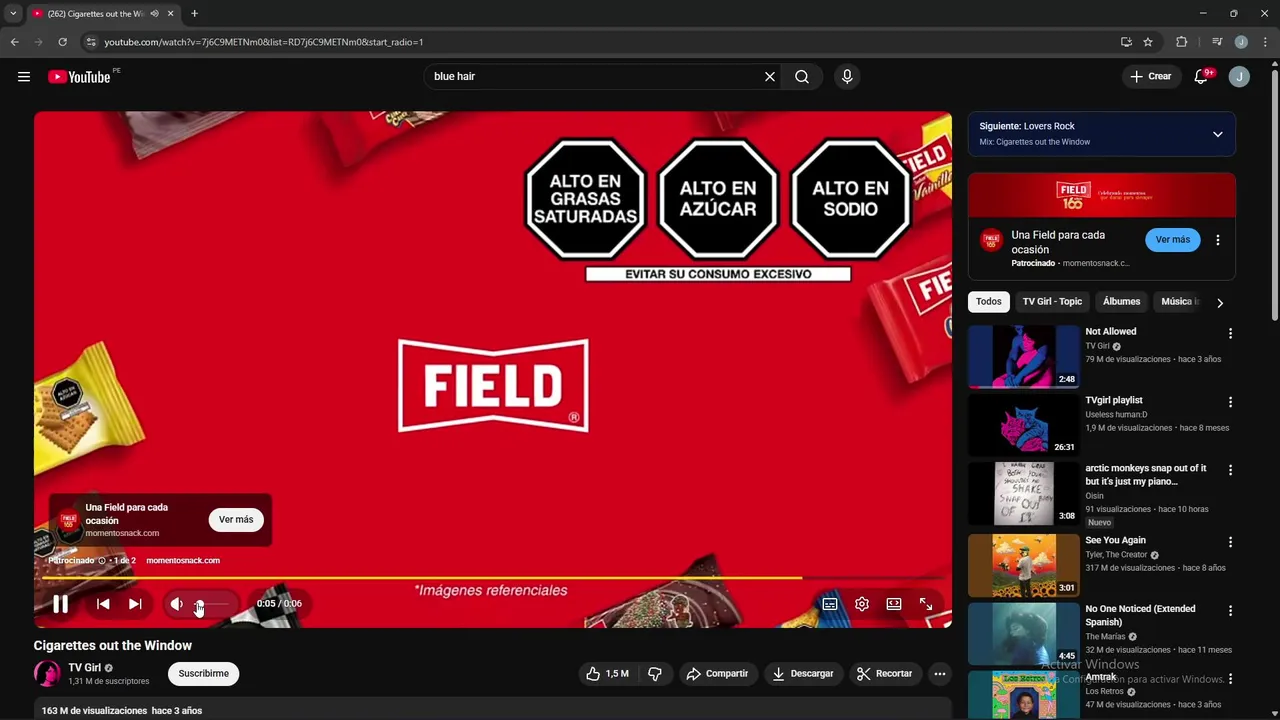Adjust the volume slider

click(x=212, y=604)
